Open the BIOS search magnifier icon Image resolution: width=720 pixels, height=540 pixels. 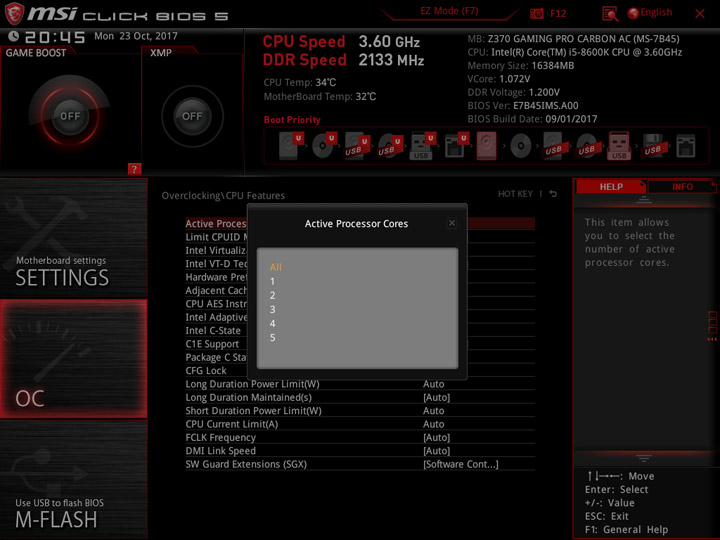[610, 14]
